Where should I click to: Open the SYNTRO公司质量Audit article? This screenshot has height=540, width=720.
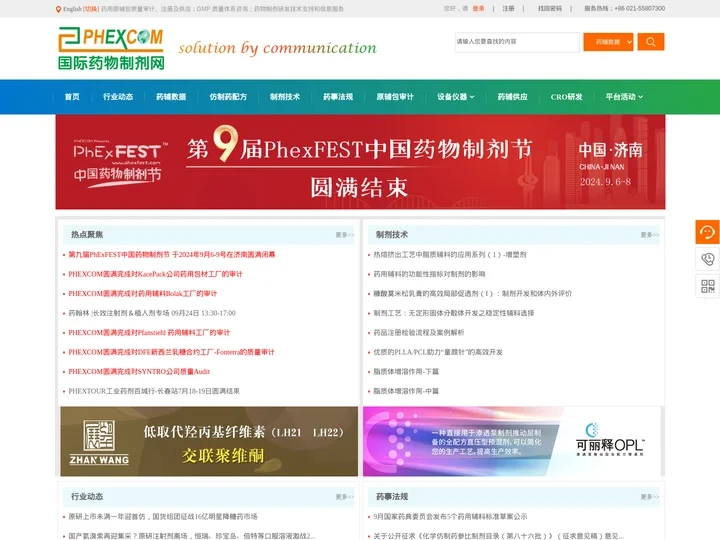(x=139, y=371)
